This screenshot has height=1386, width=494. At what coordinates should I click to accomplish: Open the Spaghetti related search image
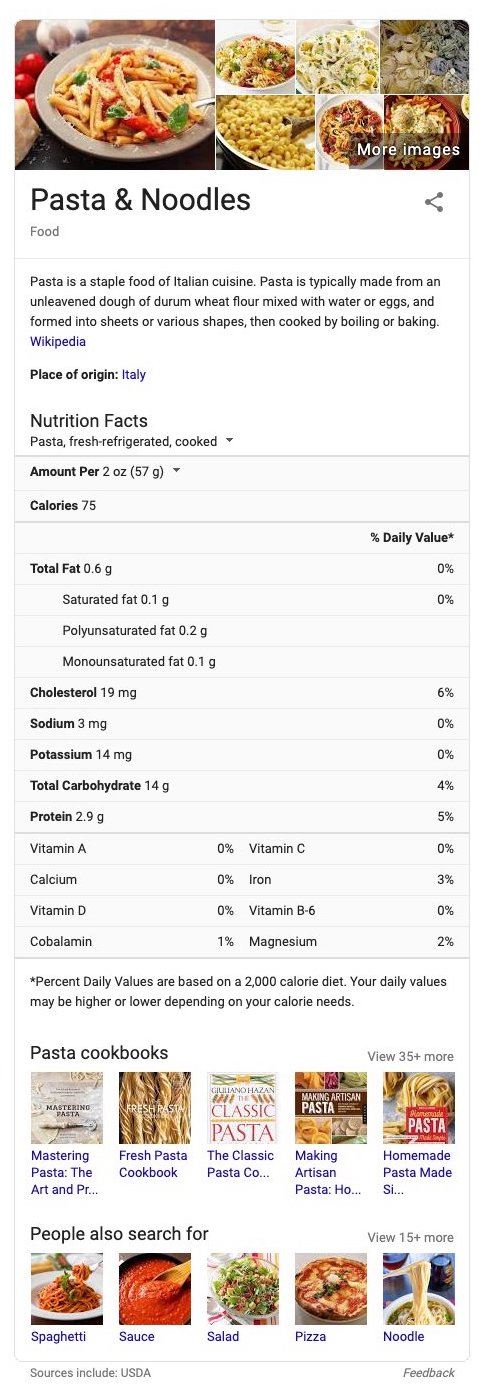pos(67,1289)
